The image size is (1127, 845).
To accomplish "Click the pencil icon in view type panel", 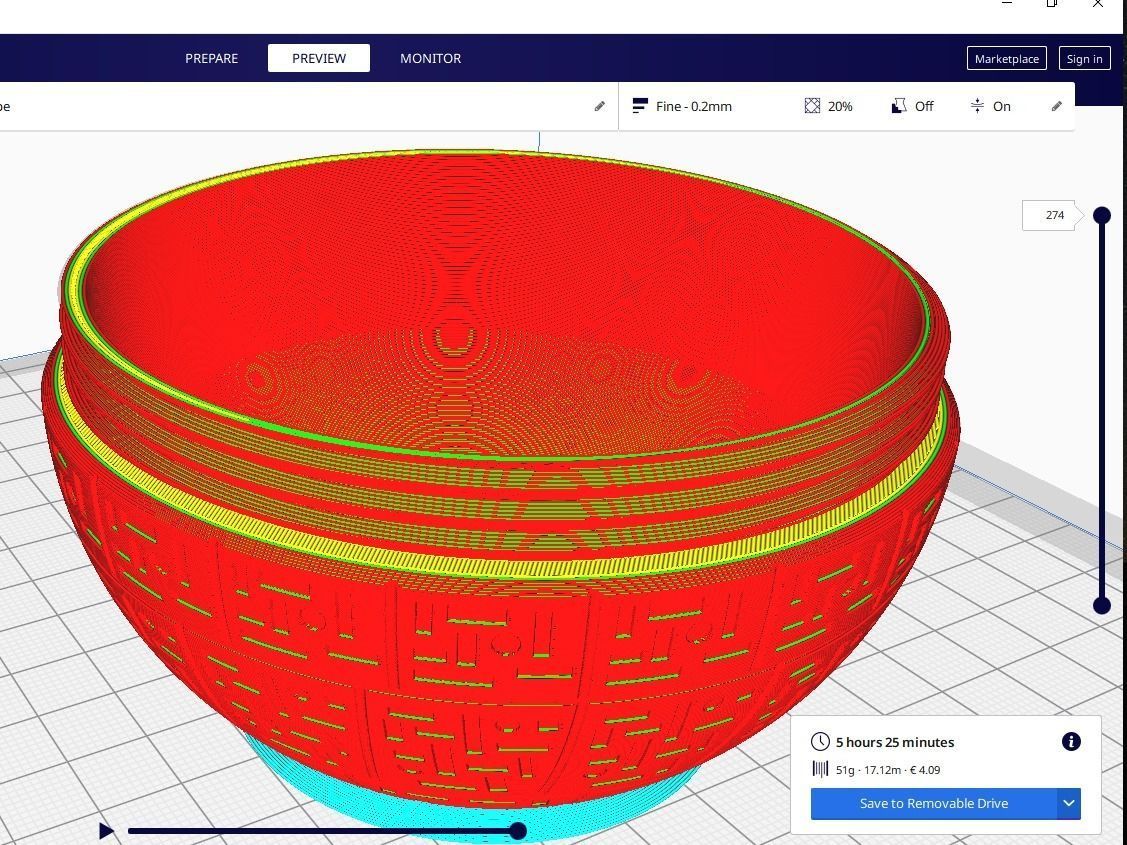I will (599, 106).
